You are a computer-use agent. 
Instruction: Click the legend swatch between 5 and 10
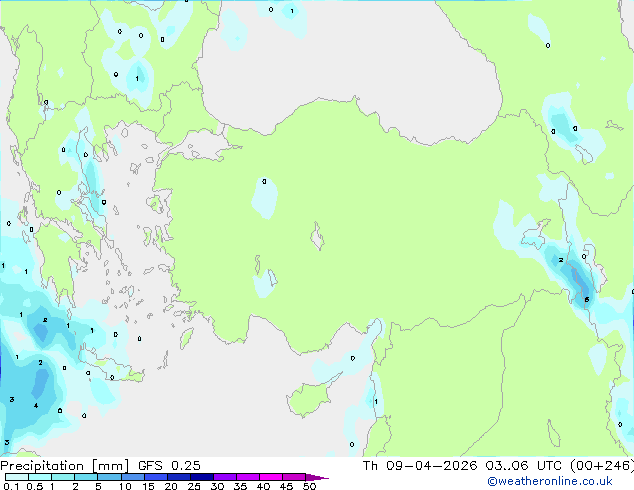click(109, 477)
